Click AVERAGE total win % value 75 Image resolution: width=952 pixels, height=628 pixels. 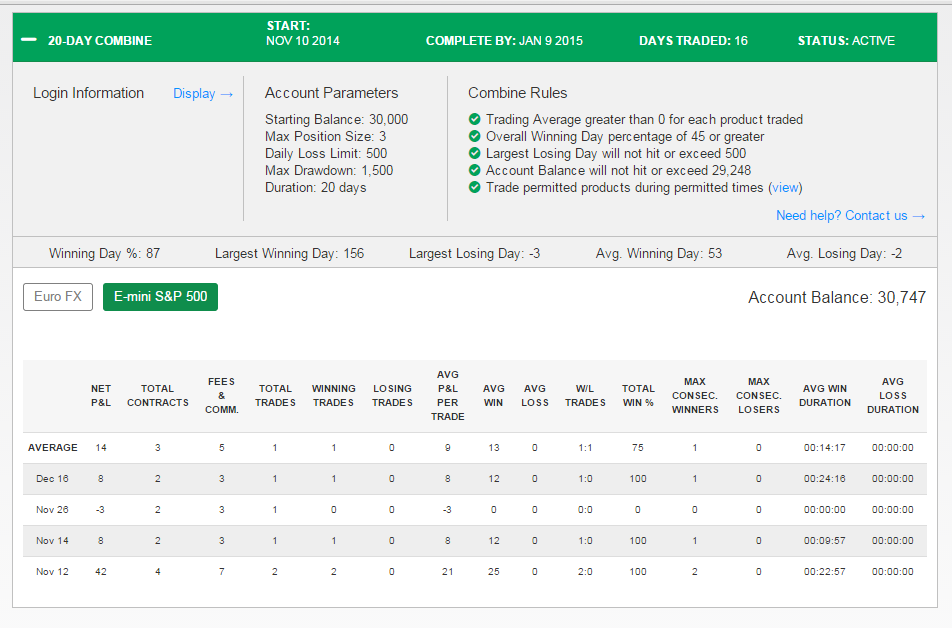click(x=638, y=448)
